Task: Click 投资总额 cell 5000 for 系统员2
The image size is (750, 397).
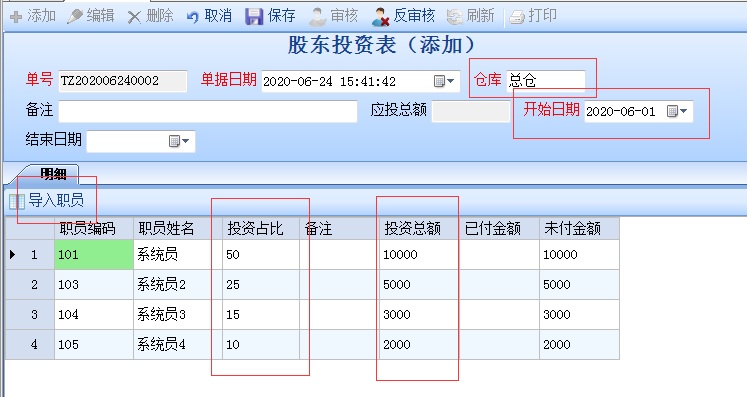Action: pyautogui.click(x=419, y=285)
